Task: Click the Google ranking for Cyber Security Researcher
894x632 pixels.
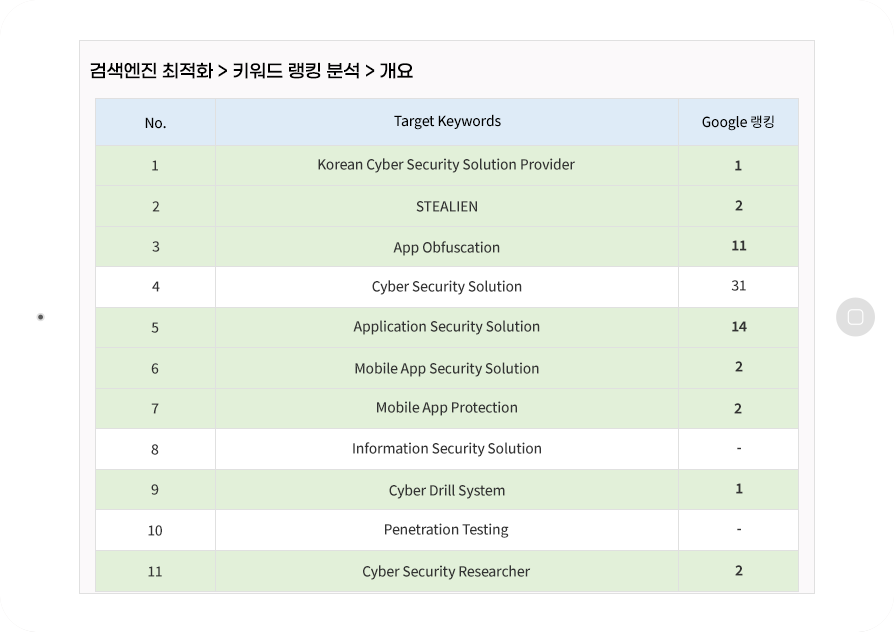Action: point(738,571)
